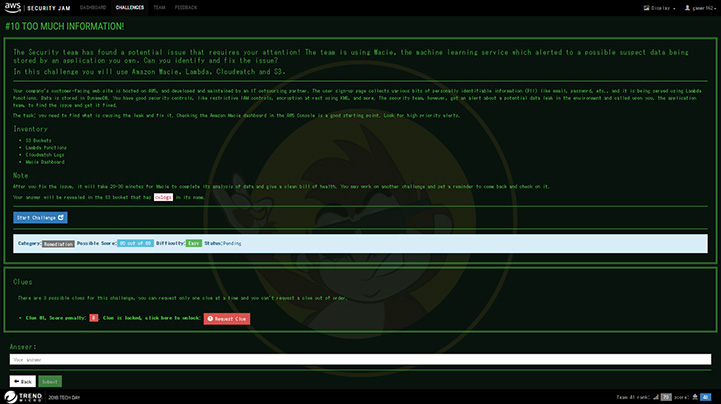
Task: Click the '#10 TOO MUCH INFORMATION!' heading
Action: point(64,26)
